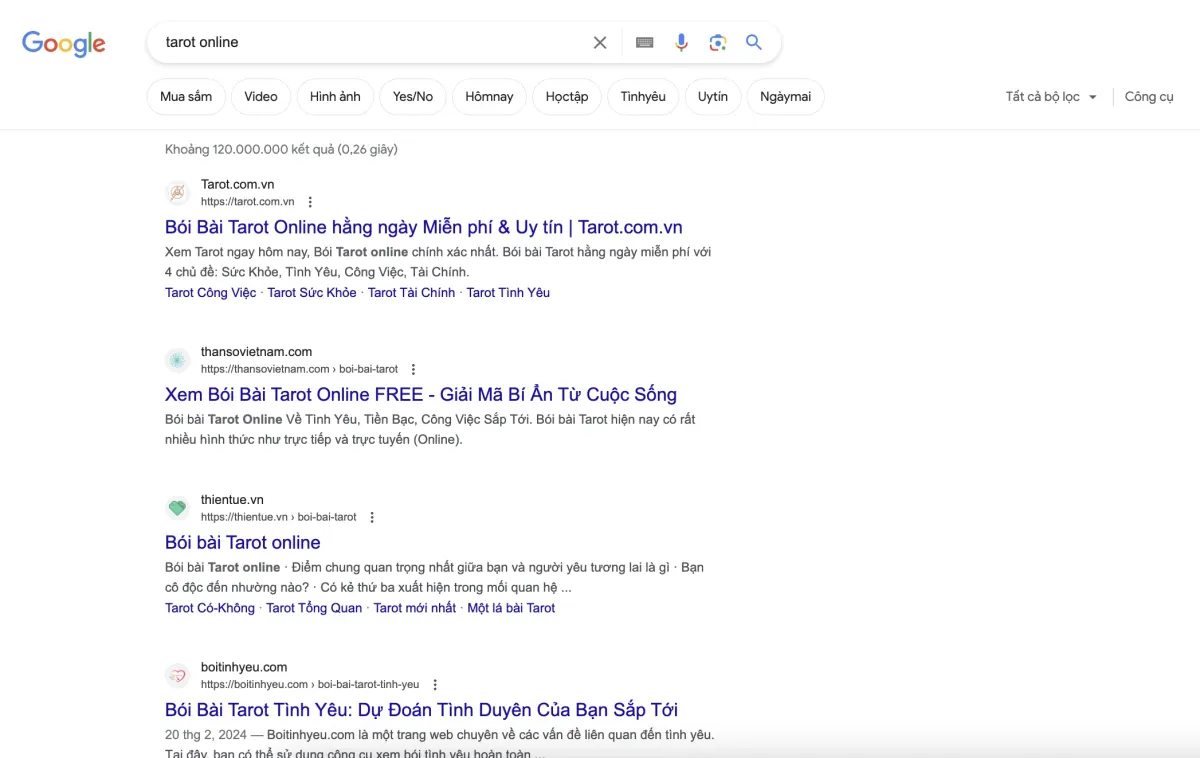
Task: Select the 'Họctập' filter chip
Action: coord(567,97)
